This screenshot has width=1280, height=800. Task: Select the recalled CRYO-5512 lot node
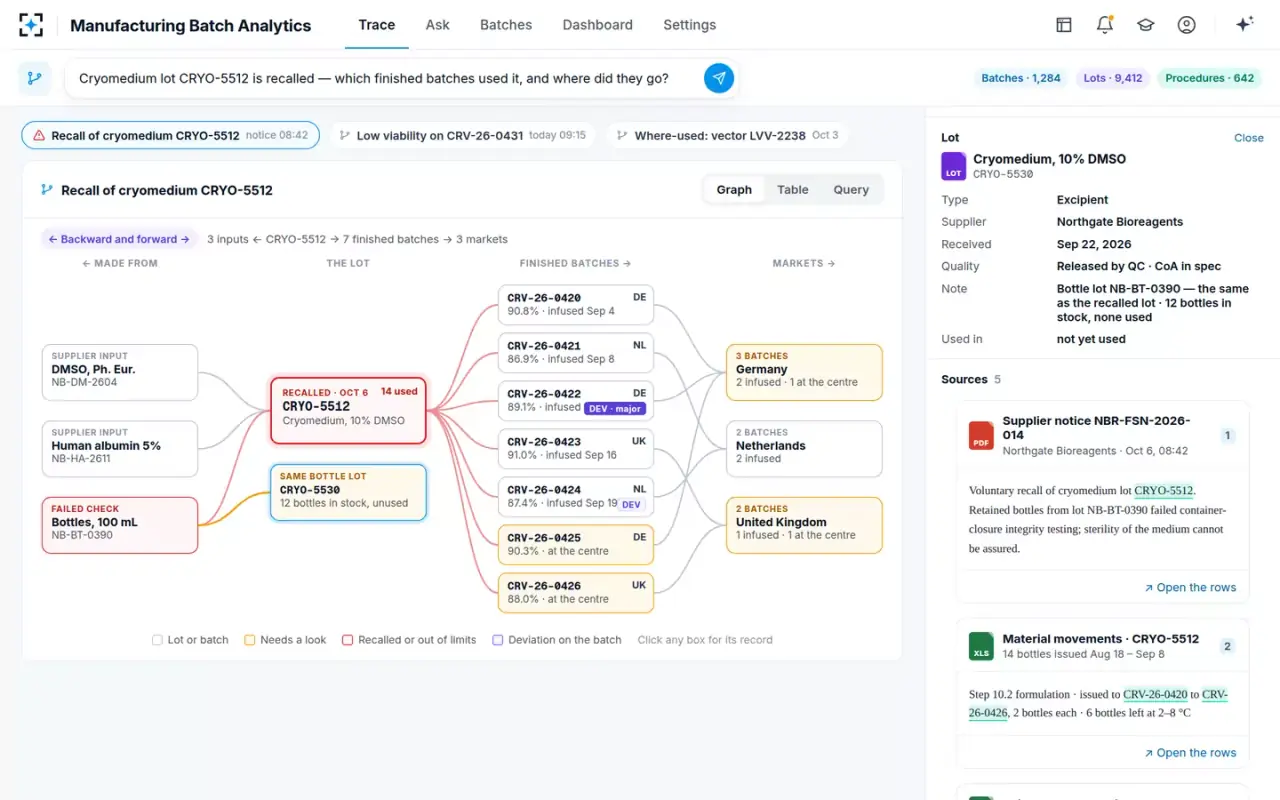click(x=348, y=410)
